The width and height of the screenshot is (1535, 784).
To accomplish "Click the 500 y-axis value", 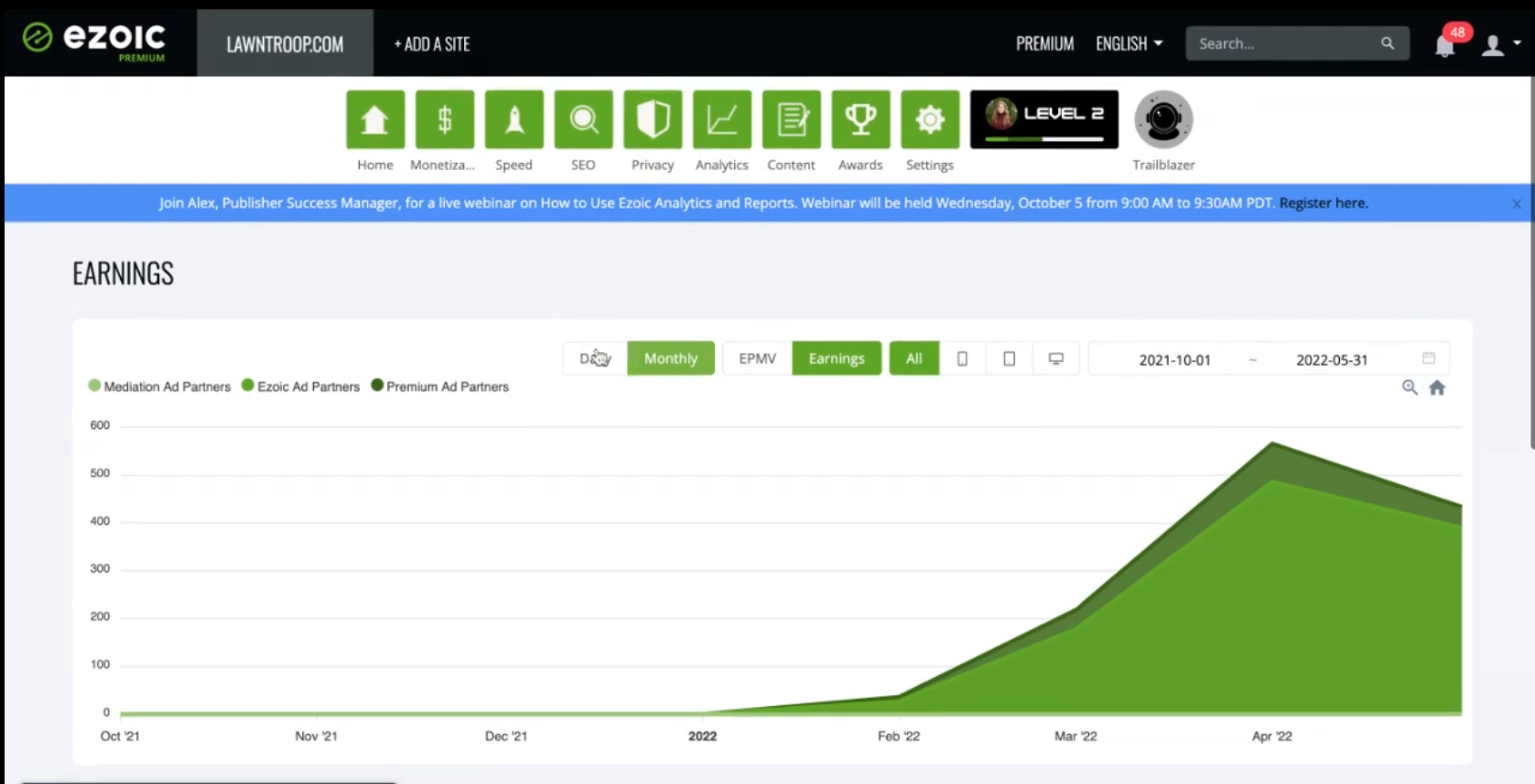I will [x=100, y=473].
